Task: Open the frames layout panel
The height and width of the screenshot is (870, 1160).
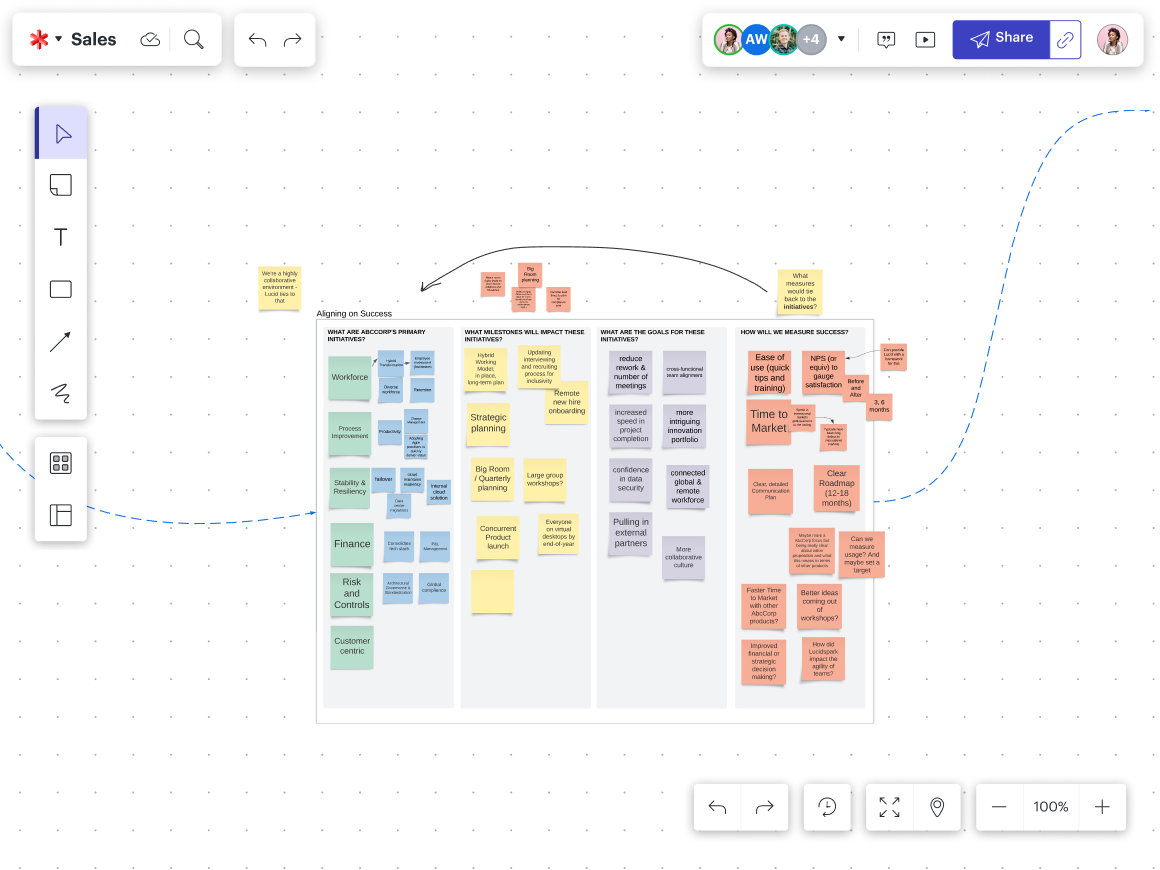Action: (61, 515)
